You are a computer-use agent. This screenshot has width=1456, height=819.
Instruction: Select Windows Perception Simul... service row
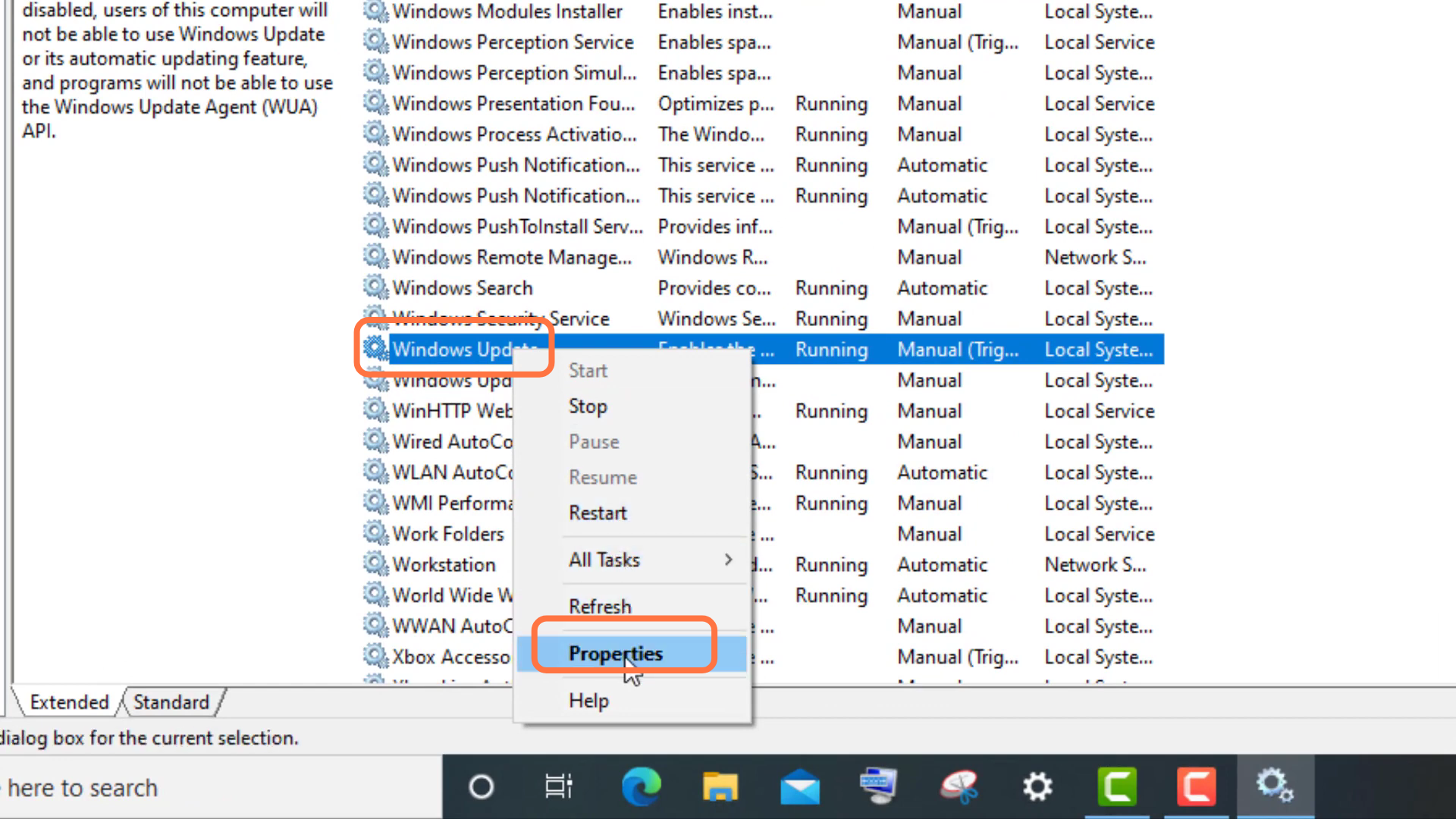[x=762, y=73]
